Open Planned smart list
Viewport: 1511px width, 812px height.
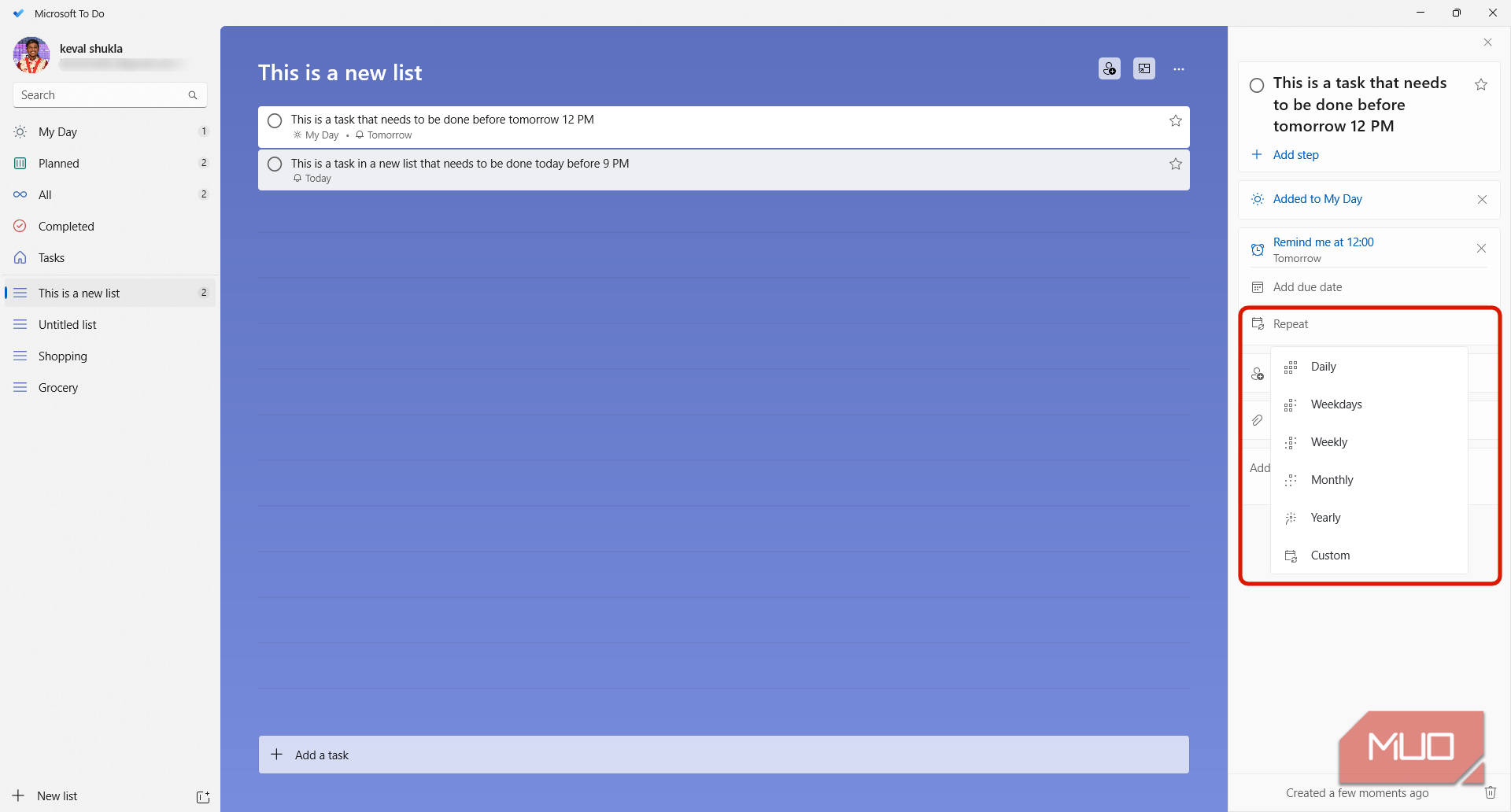pos(110,164)
